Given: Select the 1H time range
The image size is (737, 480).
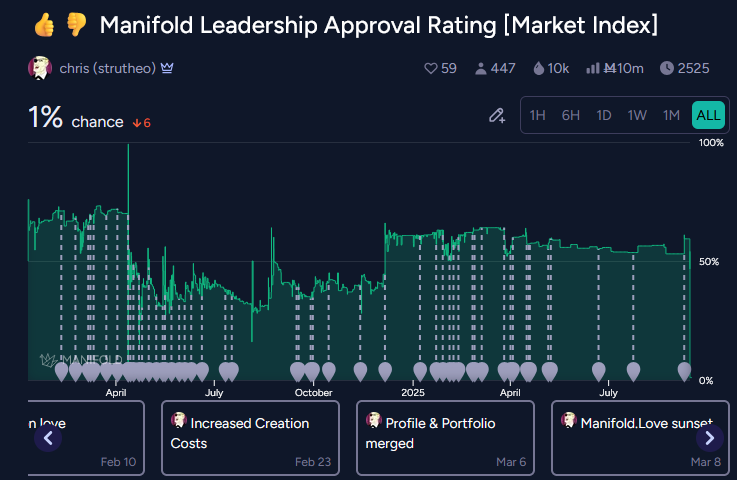Looking at the screenshot, I should 537,115.
